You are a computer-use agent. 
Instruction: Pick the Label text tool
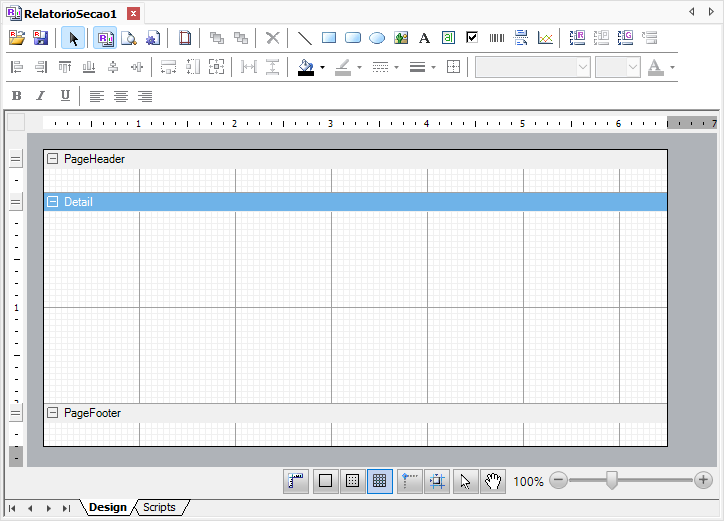coord(424,38)
